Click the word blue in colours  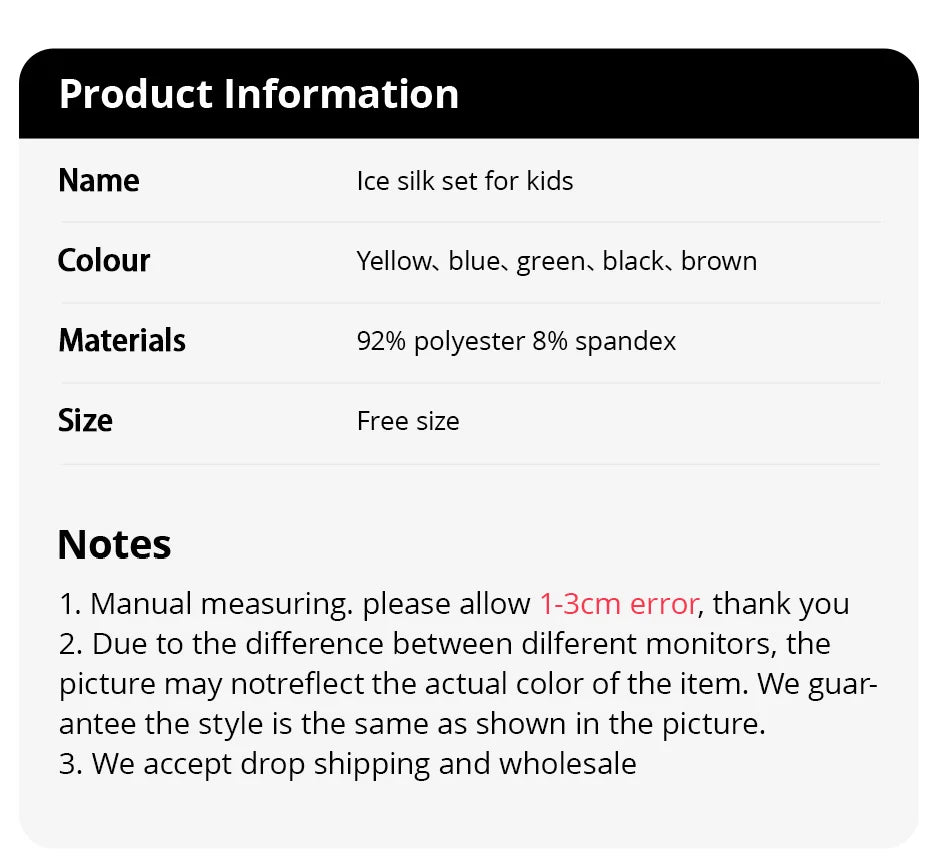coord(474,261)
